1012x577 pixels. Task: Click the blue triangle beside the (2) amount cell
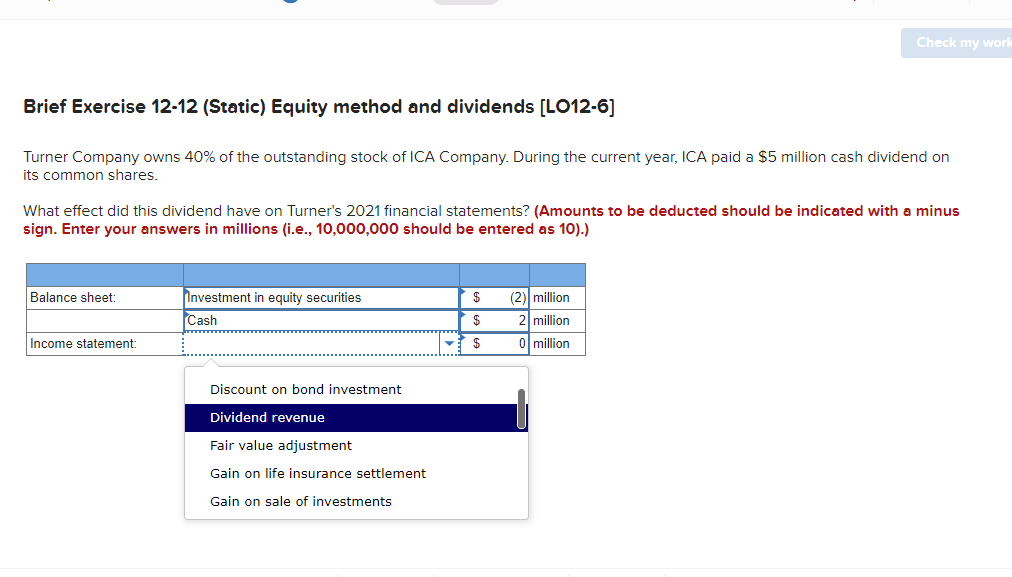click(x=461, y=291)
